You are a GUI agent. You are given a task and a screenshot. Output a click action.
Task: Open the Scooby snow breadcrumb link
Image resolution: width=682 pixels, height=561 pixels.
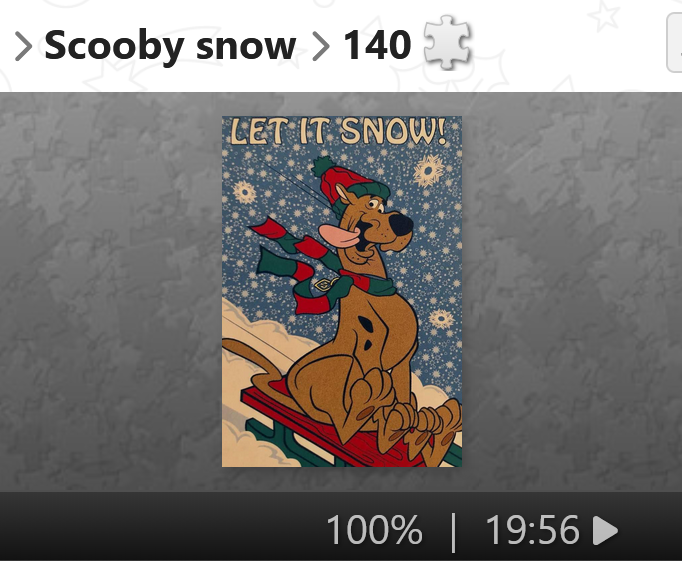click(x=170, y=46)
